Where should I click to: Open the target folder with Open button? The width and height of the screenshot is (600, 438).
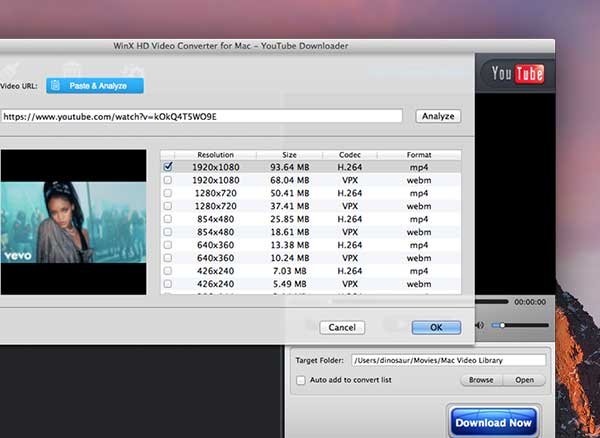point(524,380)
